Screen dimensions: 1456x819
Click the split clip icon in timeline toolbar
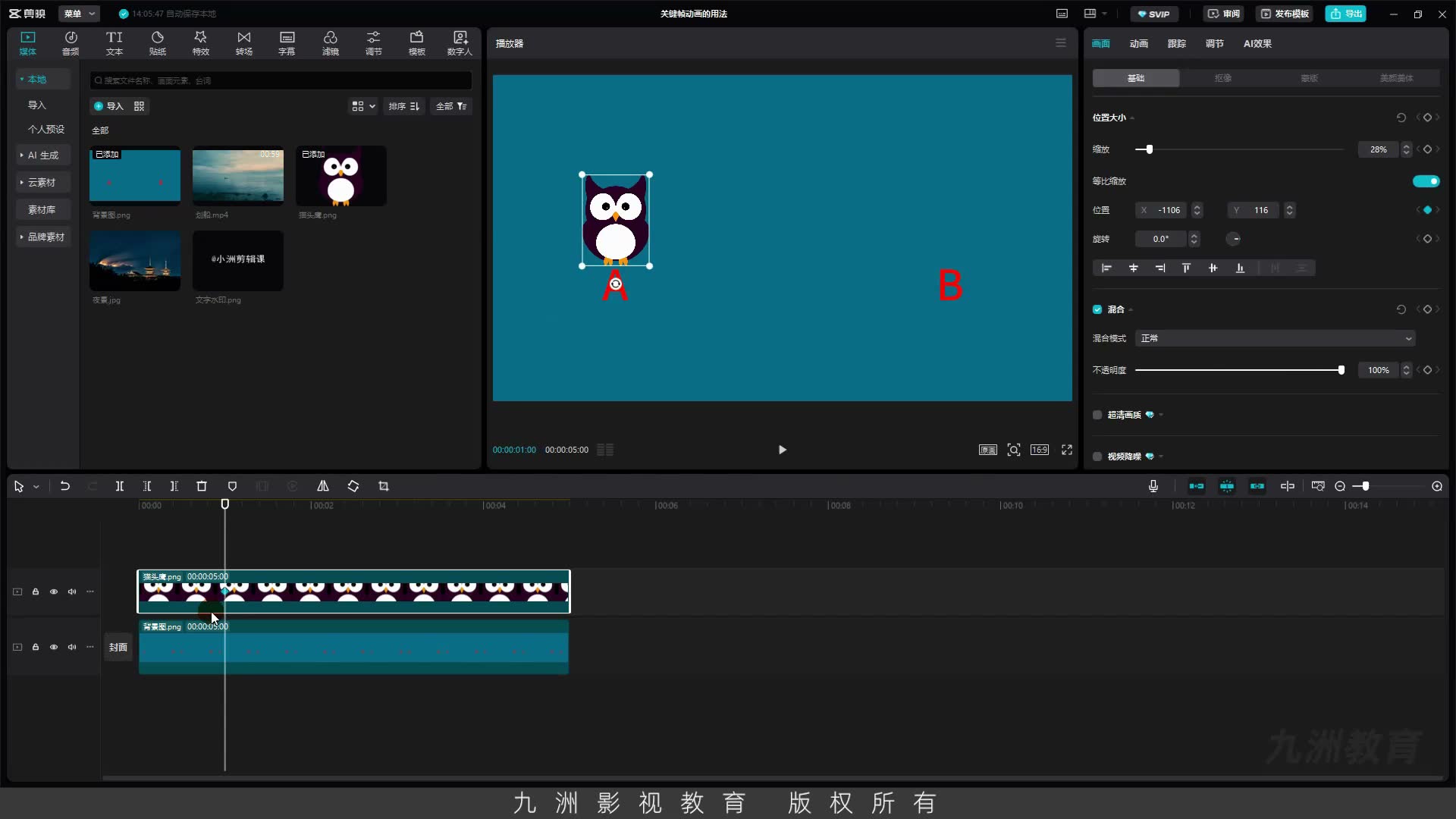coord(119,486)
